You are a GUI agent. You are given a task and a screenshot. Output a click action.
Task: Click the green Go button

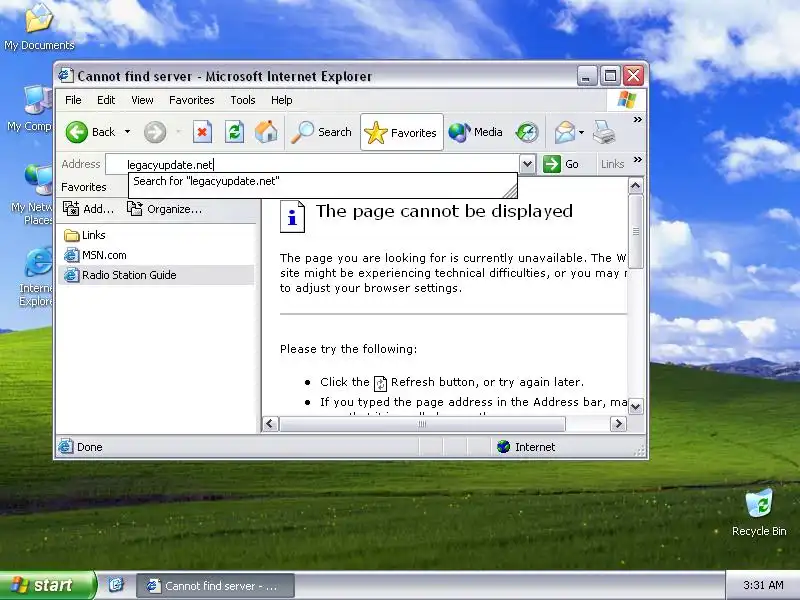pyautogui.click(x=561, y=164)
